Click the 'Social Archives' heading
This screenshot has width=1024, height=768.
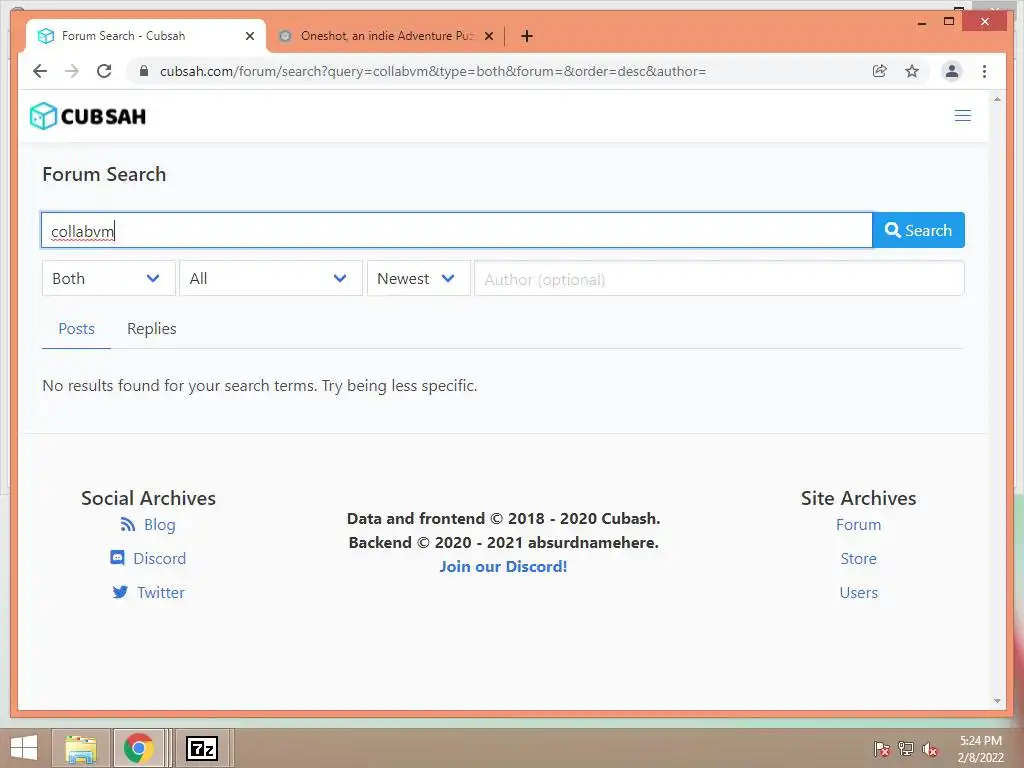[x=148, y=498]
